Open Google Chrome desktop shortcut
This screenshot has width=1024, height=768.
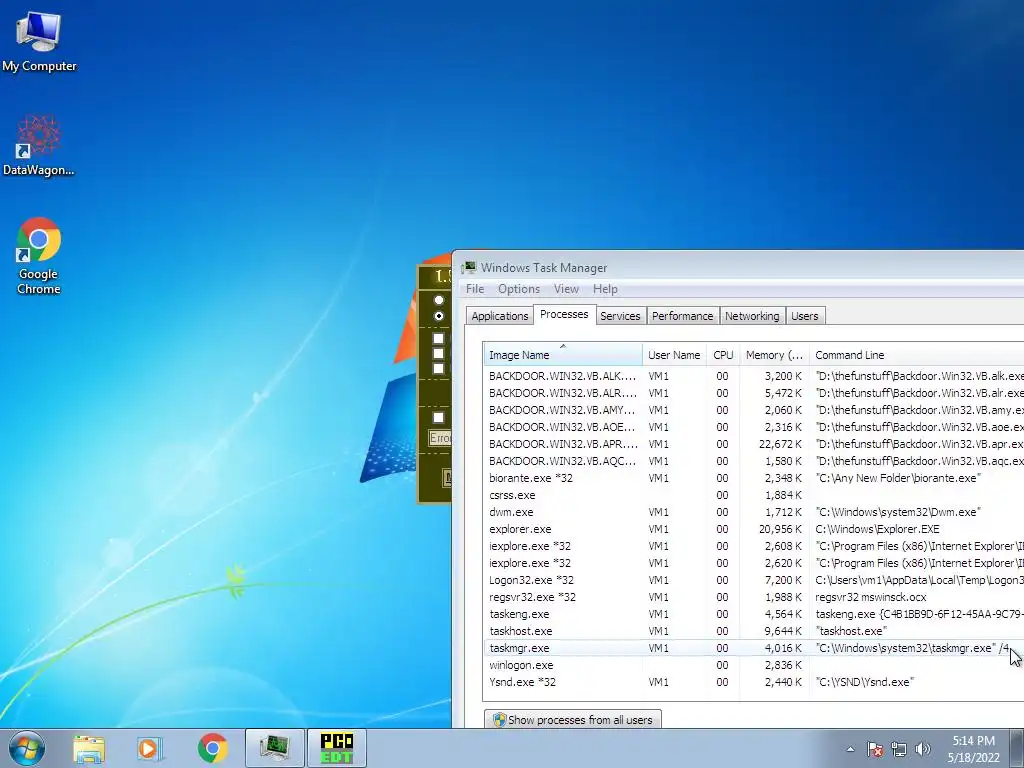(39, 256)
